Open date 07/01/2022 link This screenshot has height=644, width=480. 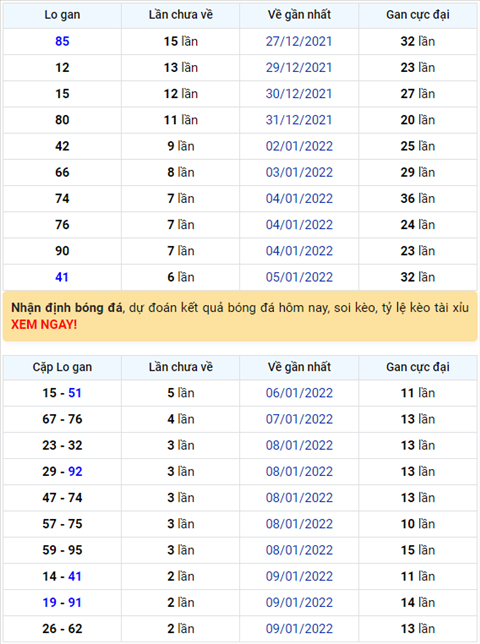299,419
